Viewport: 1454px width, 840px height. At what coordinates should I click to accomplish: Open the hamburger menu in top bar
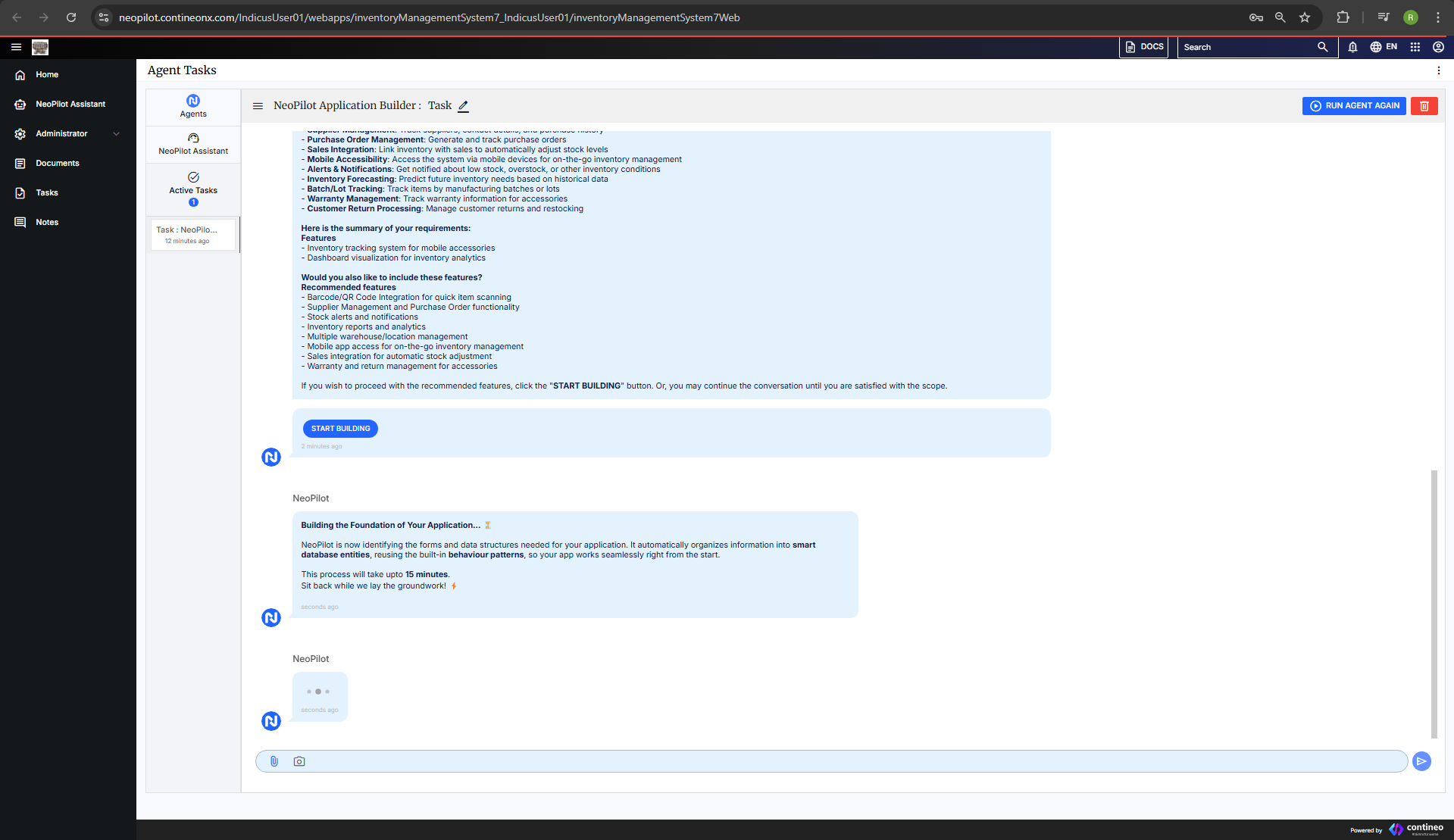click(x=16, y=47)
